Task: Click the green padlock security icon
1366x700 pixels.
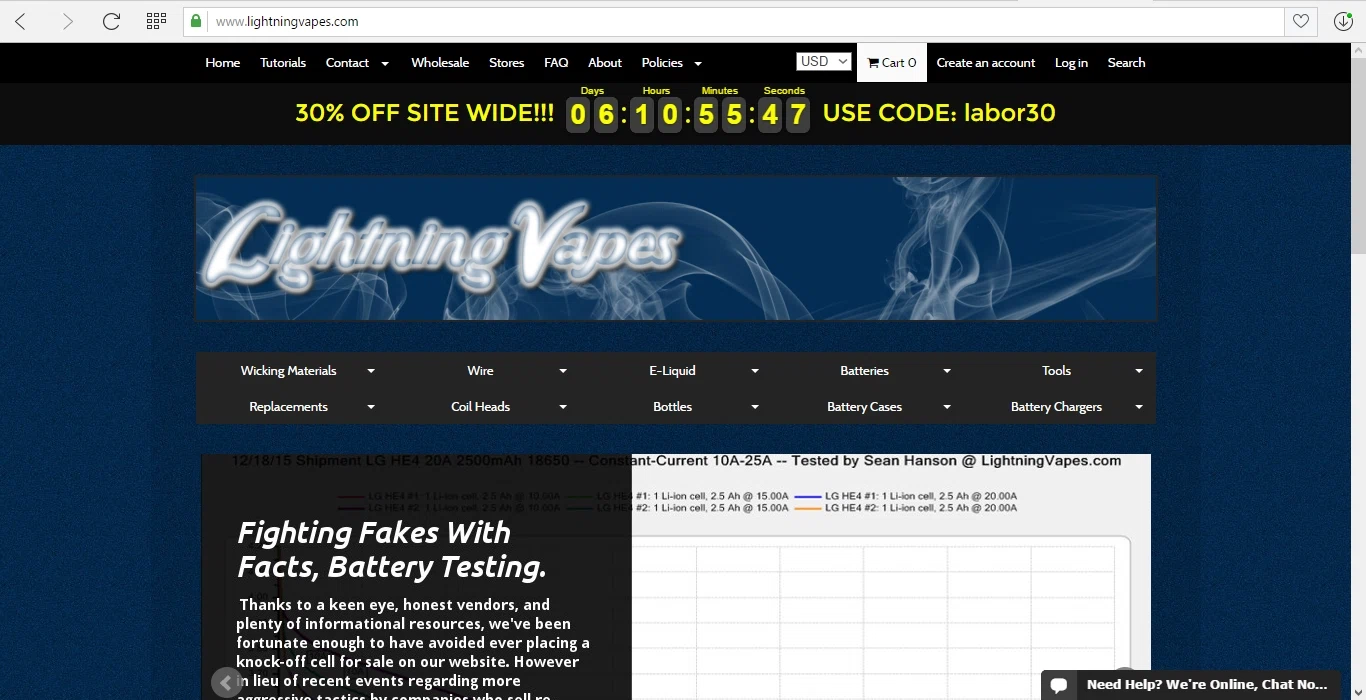Action: point(196,21)
